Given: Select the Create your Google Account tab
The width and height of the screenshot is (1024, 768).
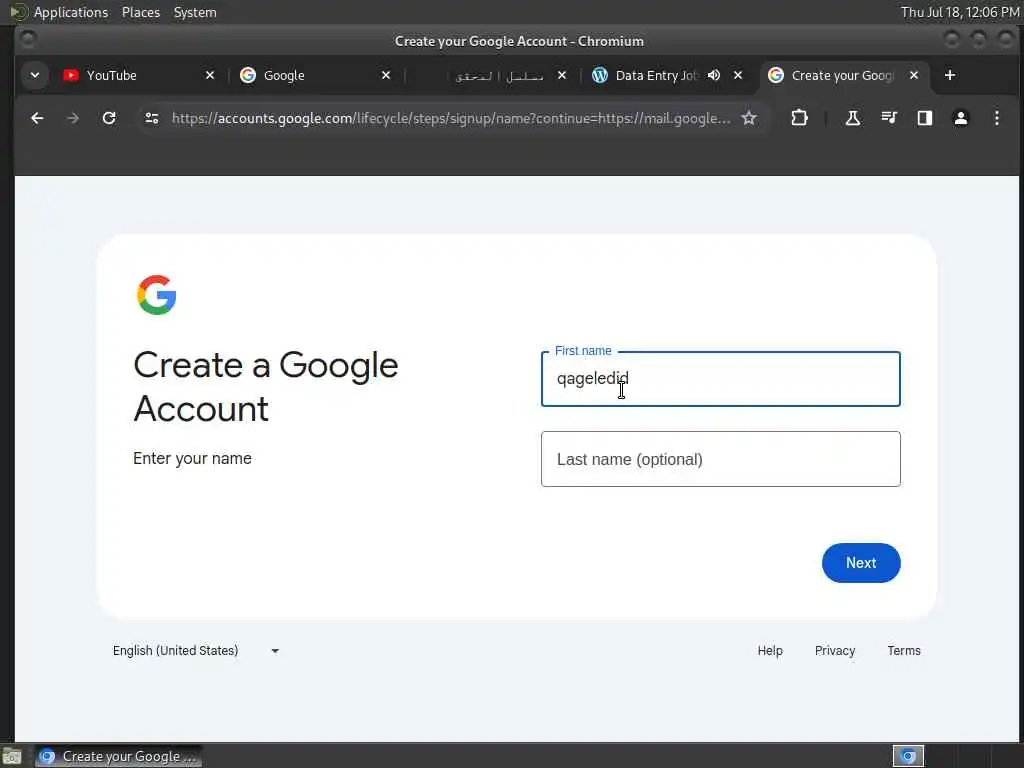Looking at the screenshot, I should pos(844,75).
